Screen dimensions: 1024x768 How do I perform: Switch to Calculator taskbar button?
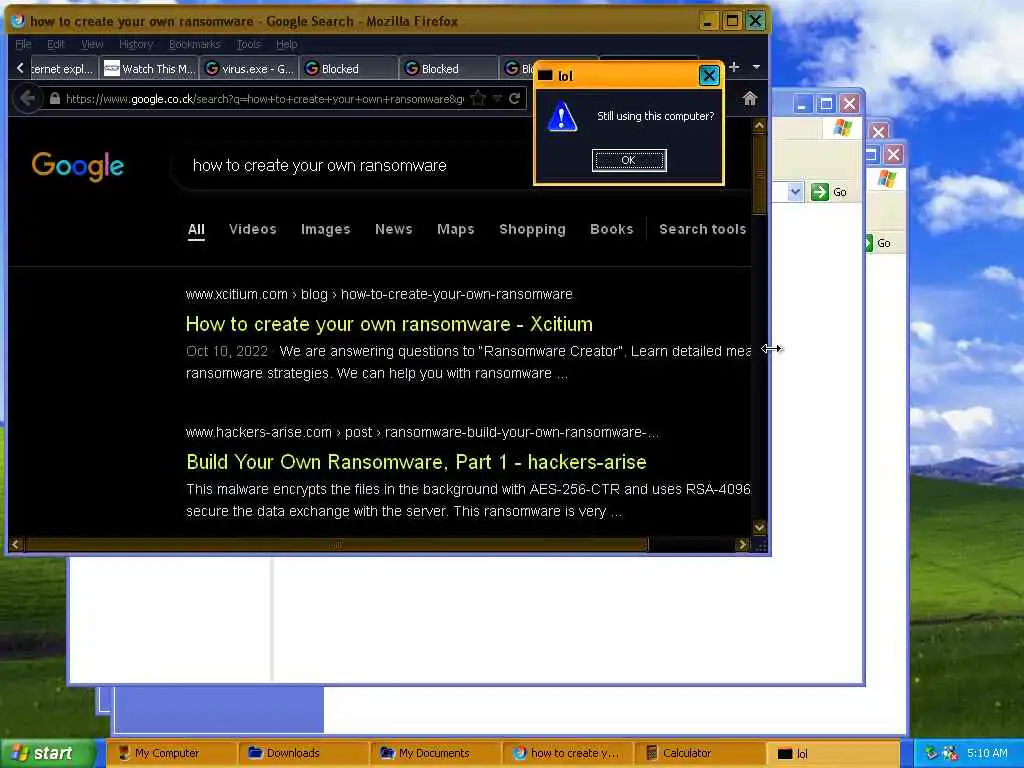[699, 753]
